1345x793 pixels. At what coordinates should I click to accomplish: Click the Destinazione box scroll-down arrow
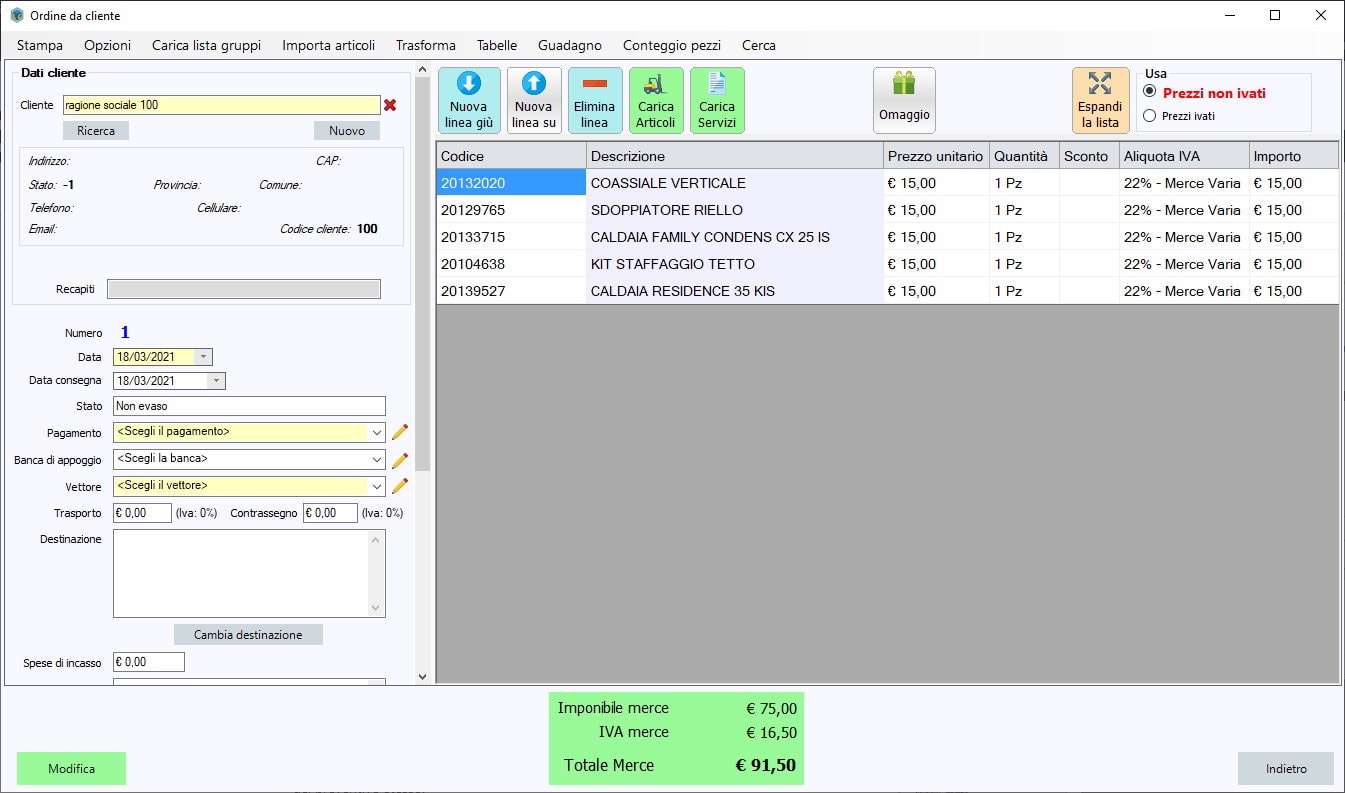(x=377, y=607)
